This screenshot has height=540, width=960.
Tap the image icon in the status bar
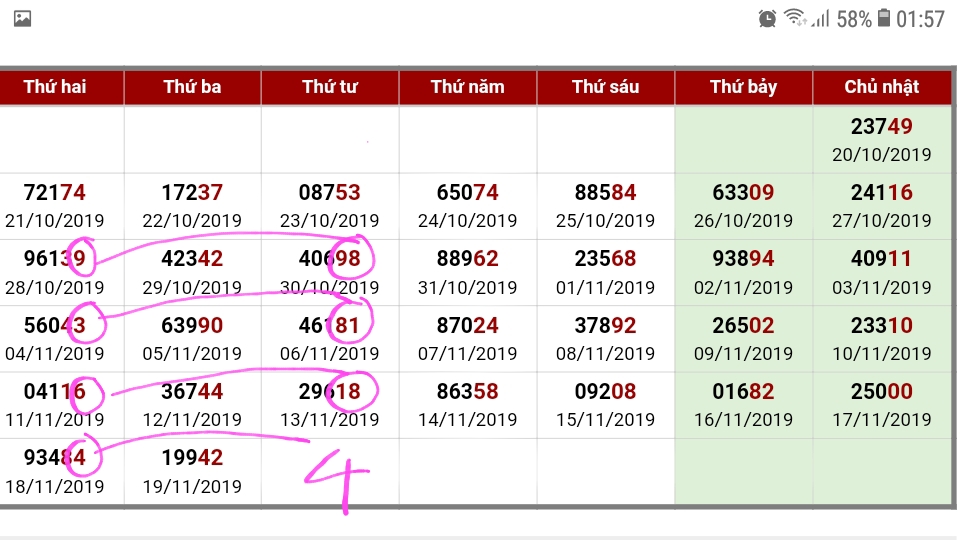(22, 18)
